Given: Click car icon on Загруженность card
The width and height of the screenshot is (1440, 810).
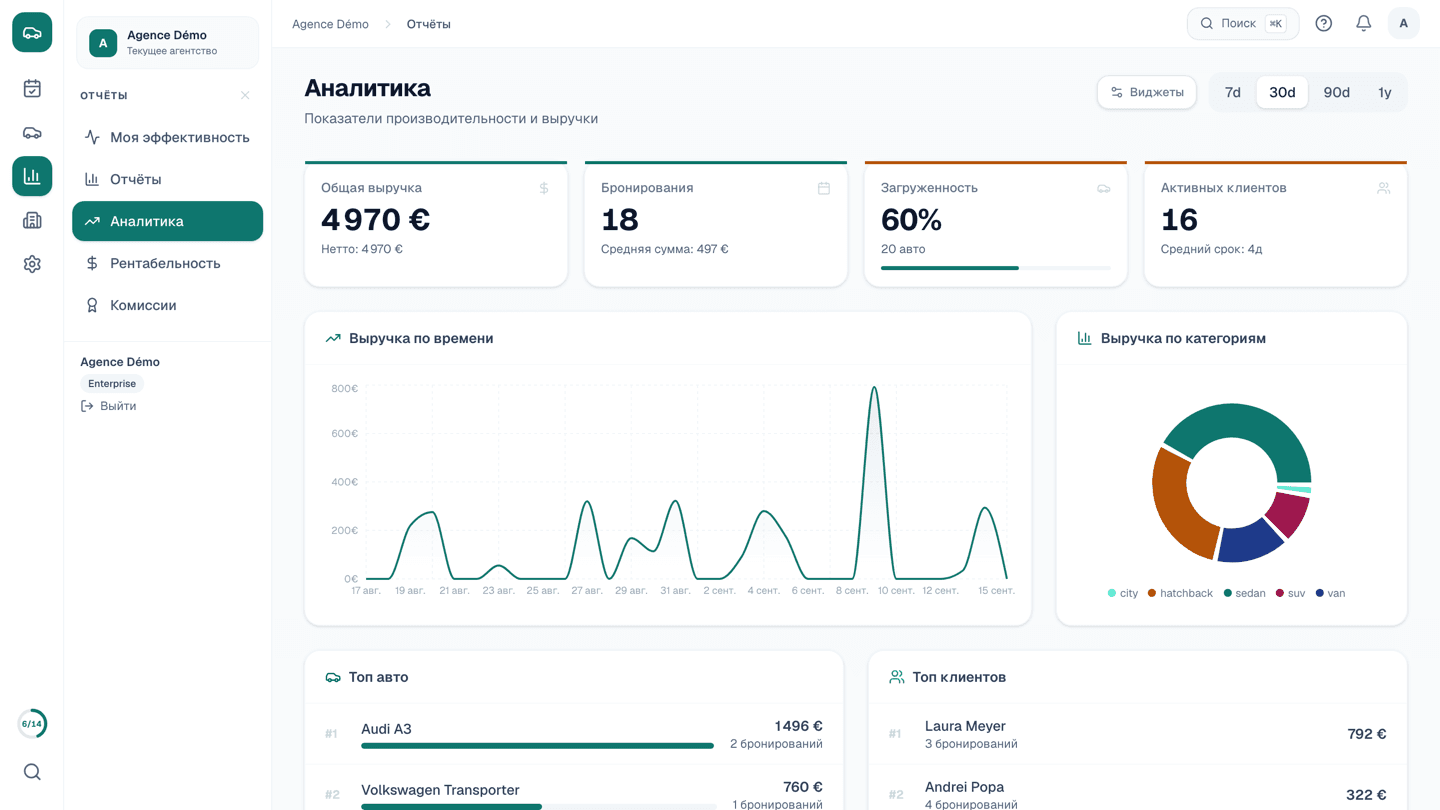Looking at the screenshot, I should [x=1104, y=188].
